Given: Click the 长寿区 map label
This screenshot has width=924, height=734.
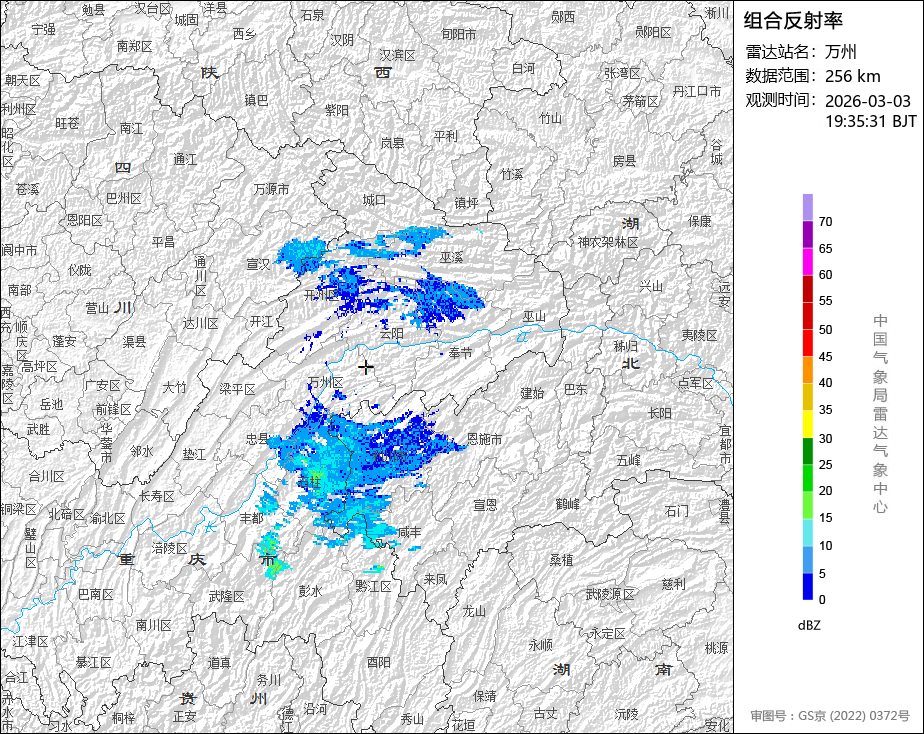Looking at the screenshot, I should (x=157, y=497).
